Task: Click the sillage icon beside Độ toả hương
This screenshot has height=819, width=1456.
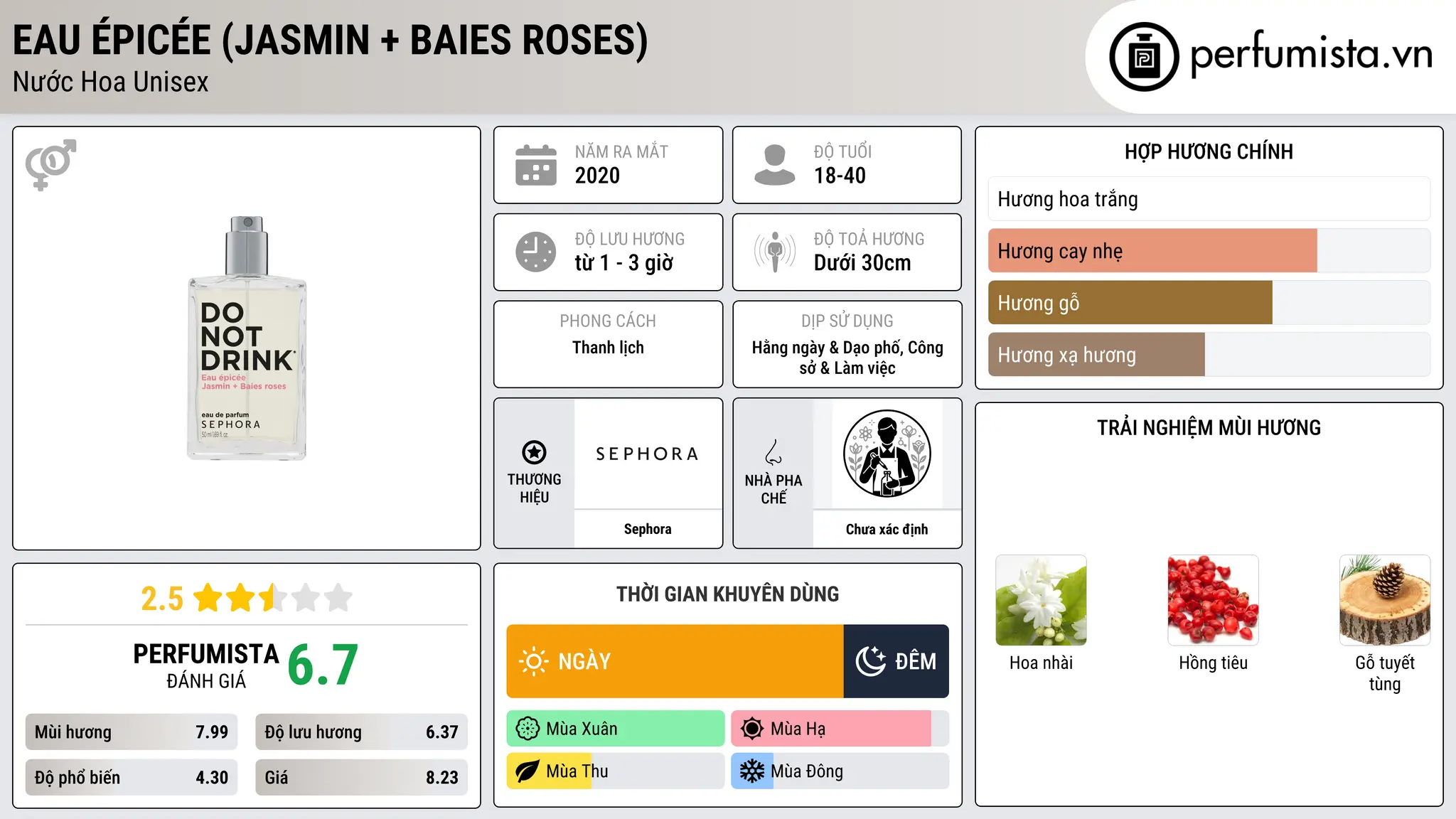Action: [774, 252]
